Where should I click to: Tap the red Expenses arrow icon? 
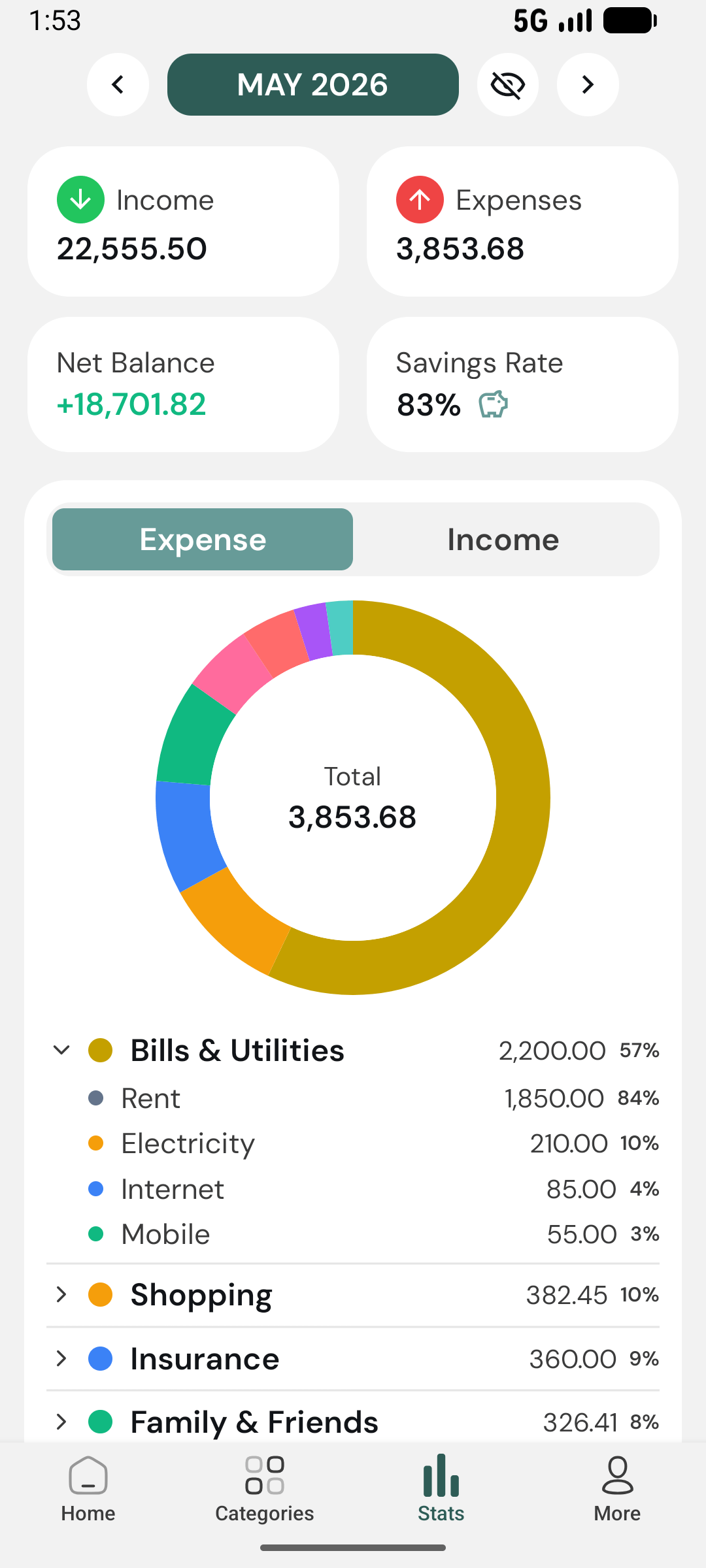pyautogui.click(x=420, y=200)
